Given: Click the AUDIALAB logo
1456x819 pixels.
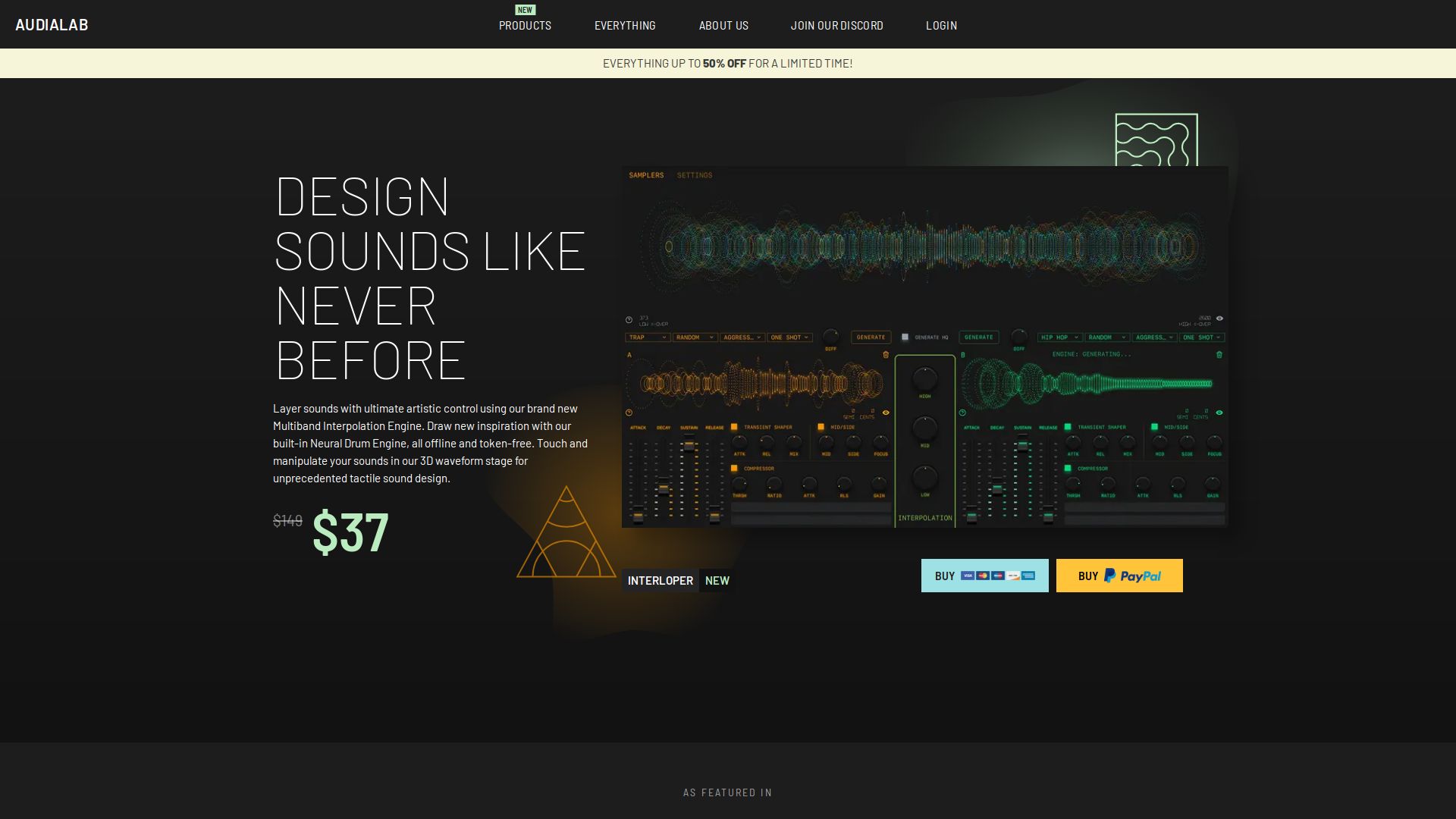Looking at the screenshot, I should click(52, 25).
